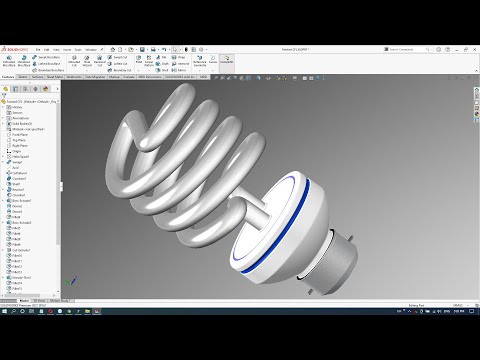Open the Motion Study 1 bottom tab
The height and width of the screenshot is (360, 480).
59,301
